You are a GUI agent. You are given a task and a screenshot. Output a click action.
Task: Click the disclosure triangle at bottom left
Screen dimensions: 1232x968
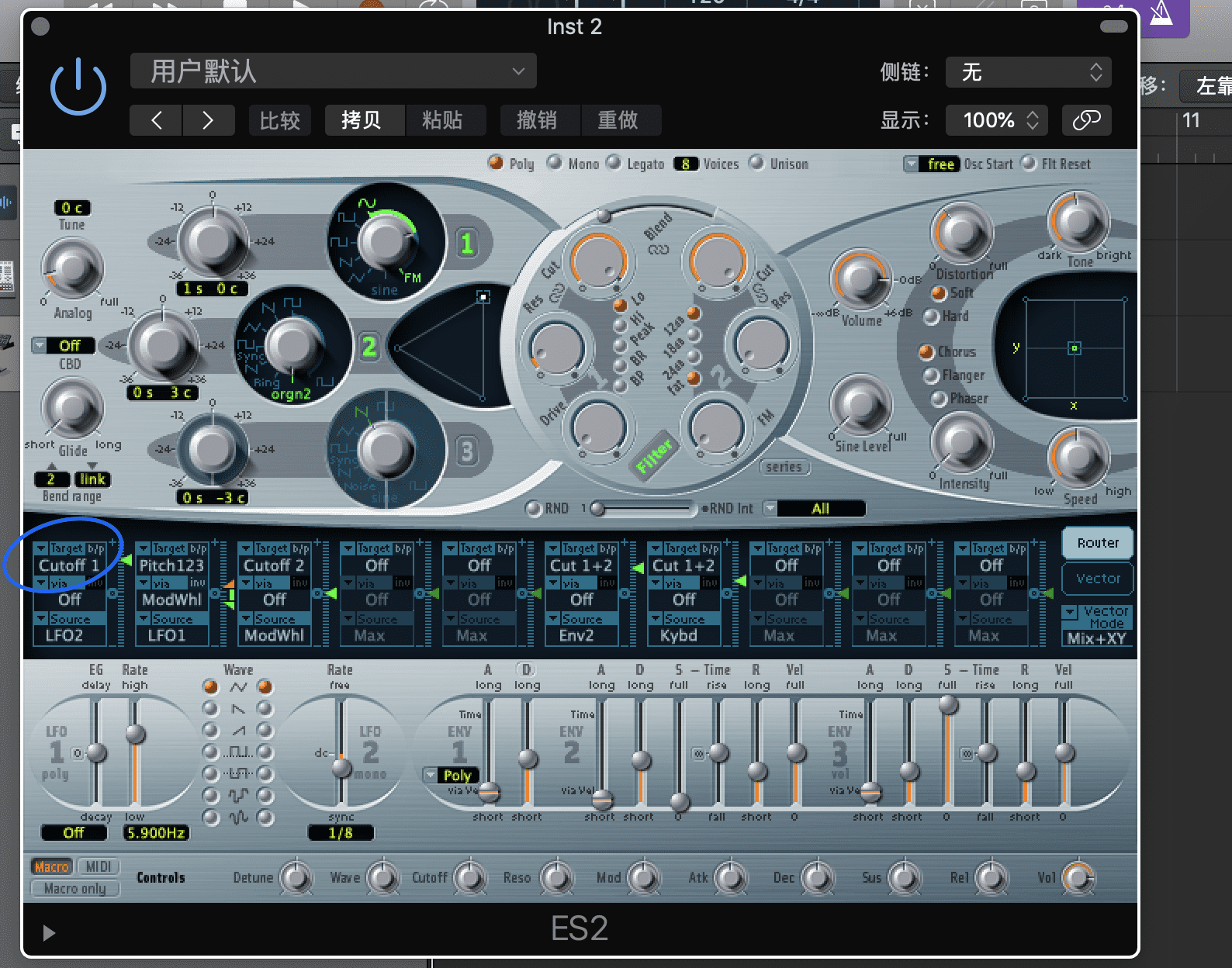click(x=49, y=932)
